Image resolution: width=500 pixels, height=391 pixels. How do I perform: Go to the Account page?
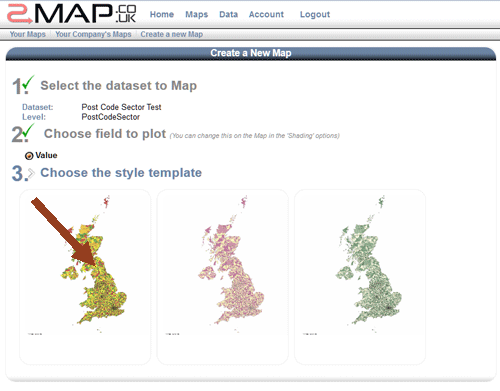(266, 14)
